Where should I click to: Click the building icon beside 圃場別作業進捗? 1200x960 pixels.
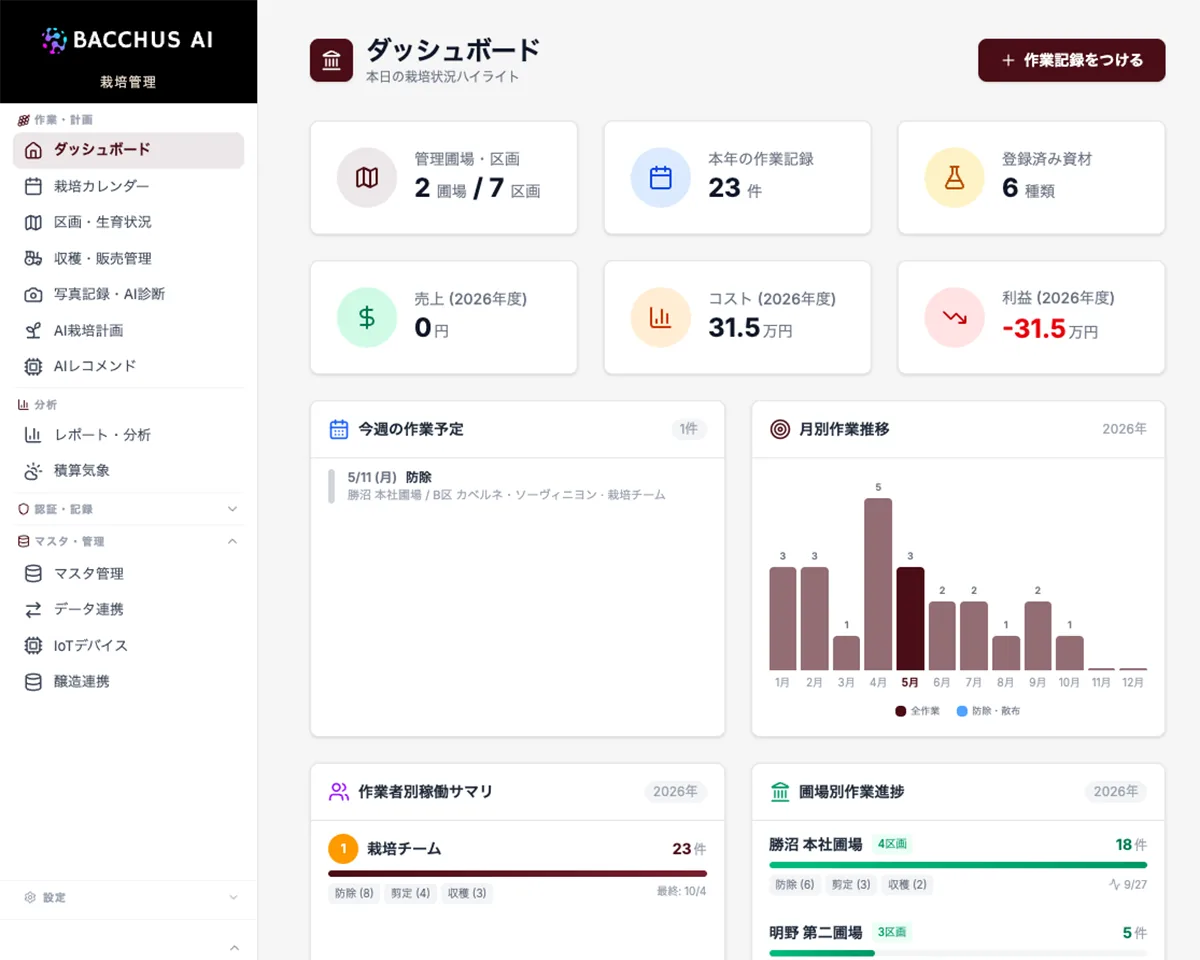(780, 792)
